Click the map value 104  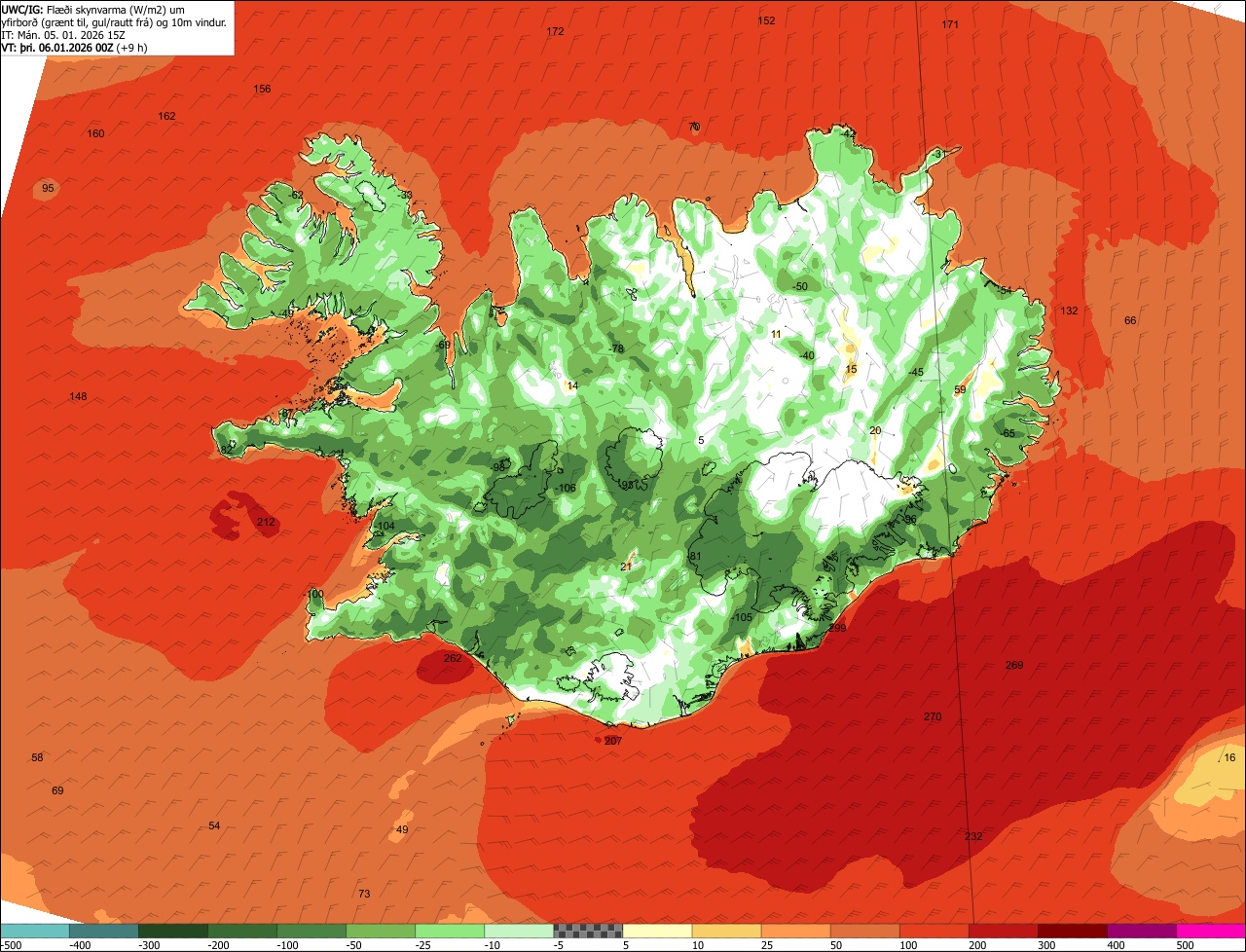[386, 527]
